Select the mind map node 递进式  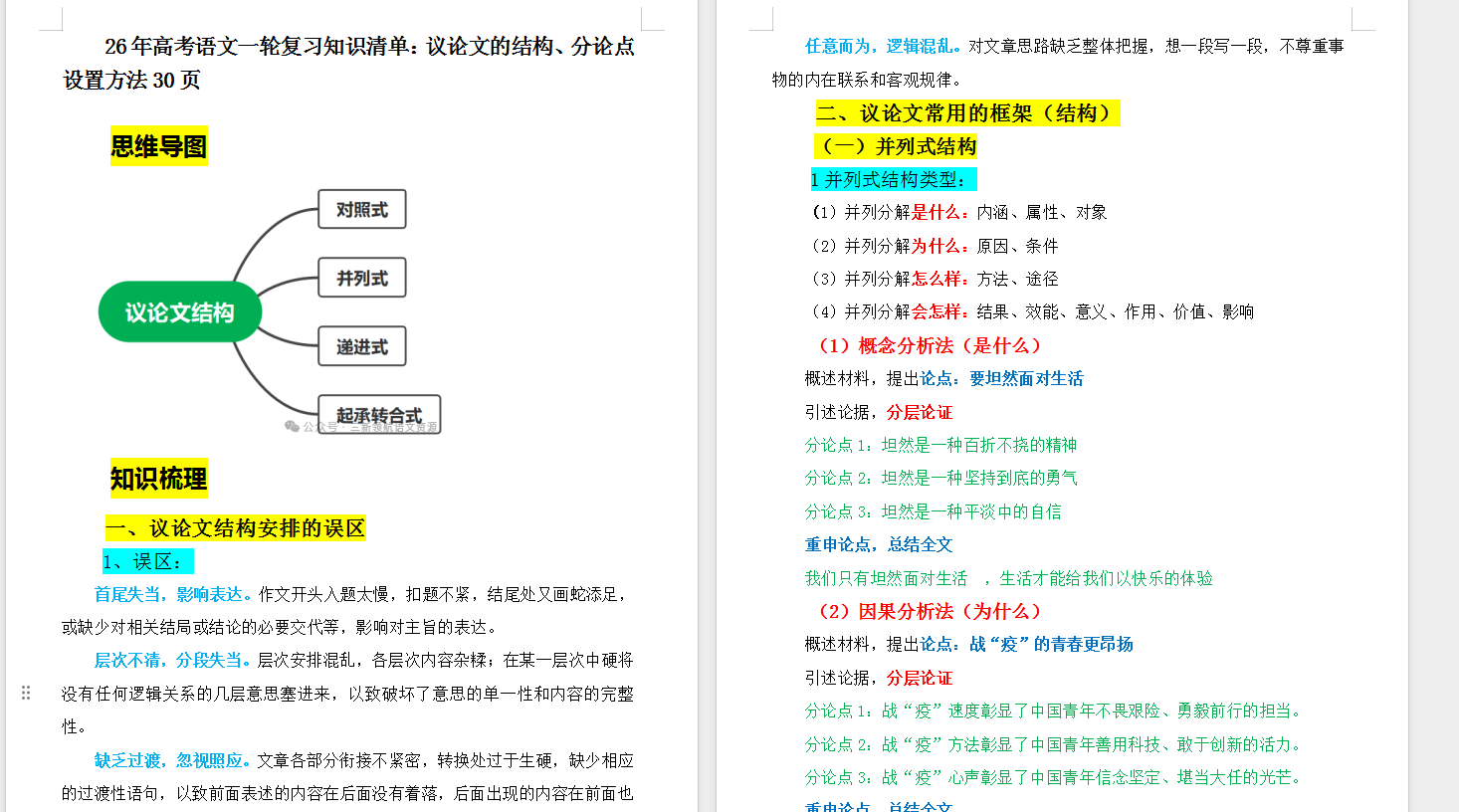coord(362,346)
